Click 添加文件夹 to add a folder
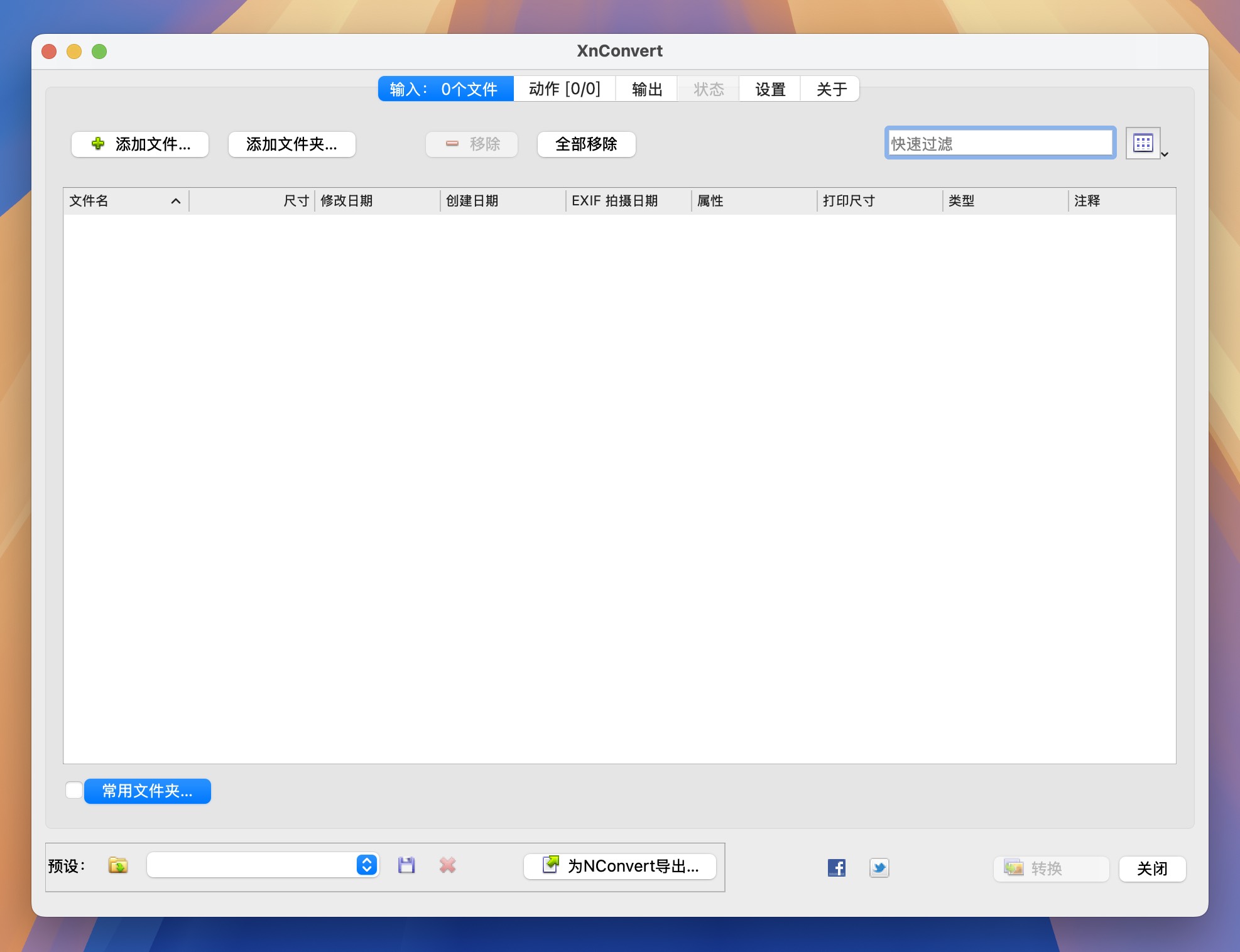Screen dimensions: 1240x952 click(x=291, y=143)
